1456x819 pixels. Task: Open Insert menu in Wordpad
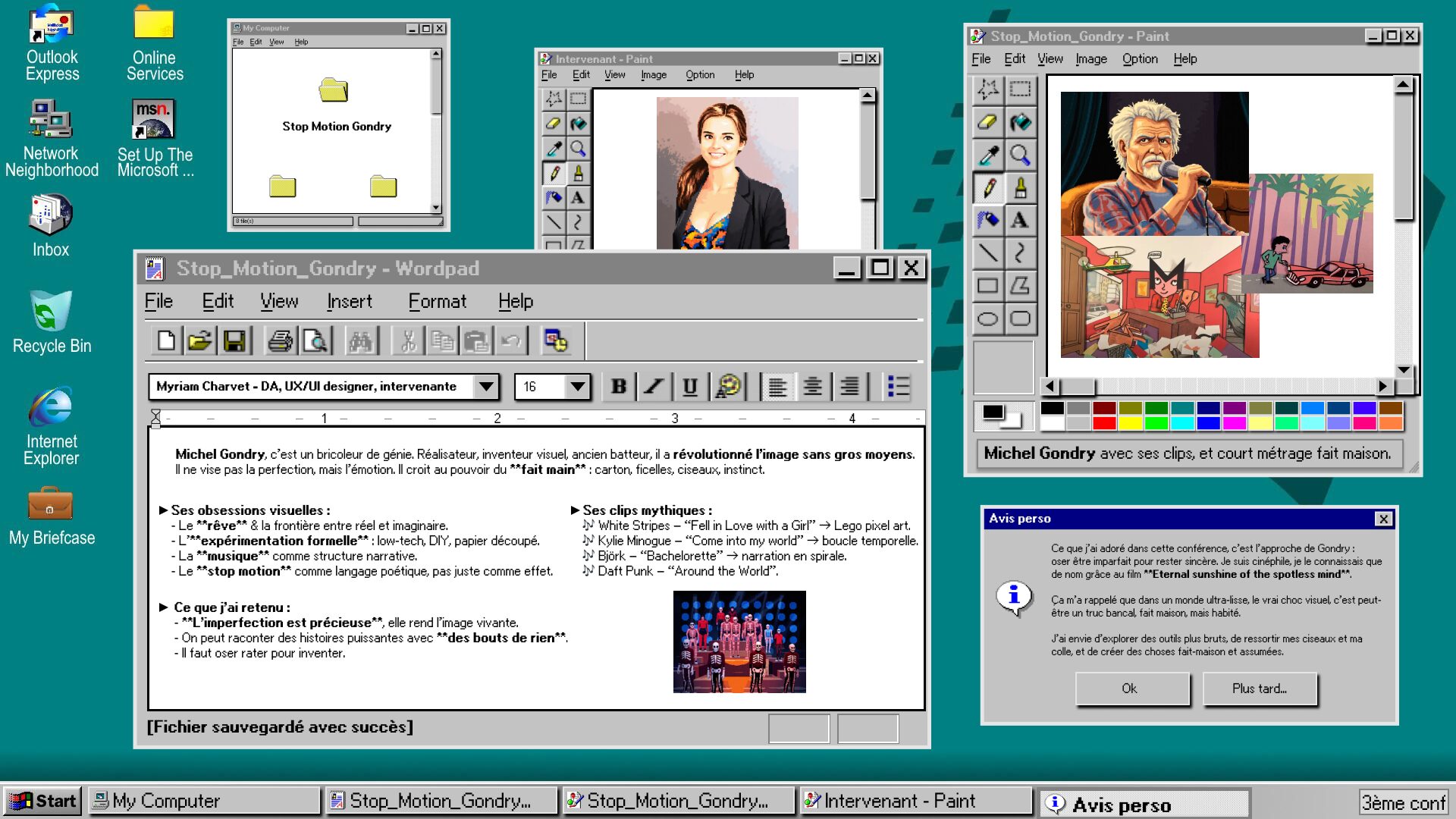pyautogui.click(x=350, y=302)
